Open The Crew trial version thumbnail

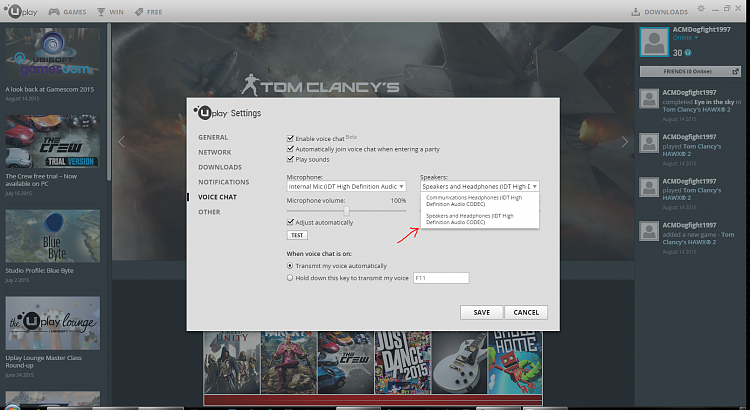pyautogui.click(x=53, y=141)
